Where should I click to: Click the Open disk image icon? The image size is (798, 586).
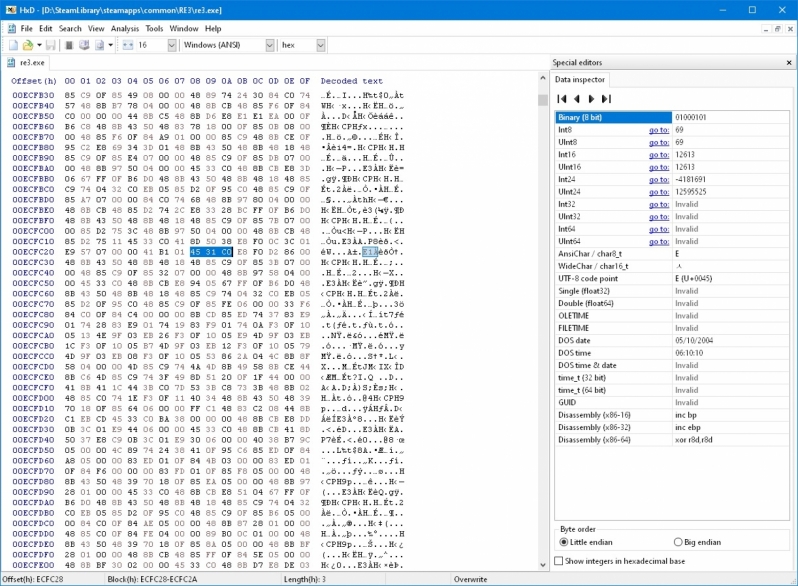click(x=99, y=45)
